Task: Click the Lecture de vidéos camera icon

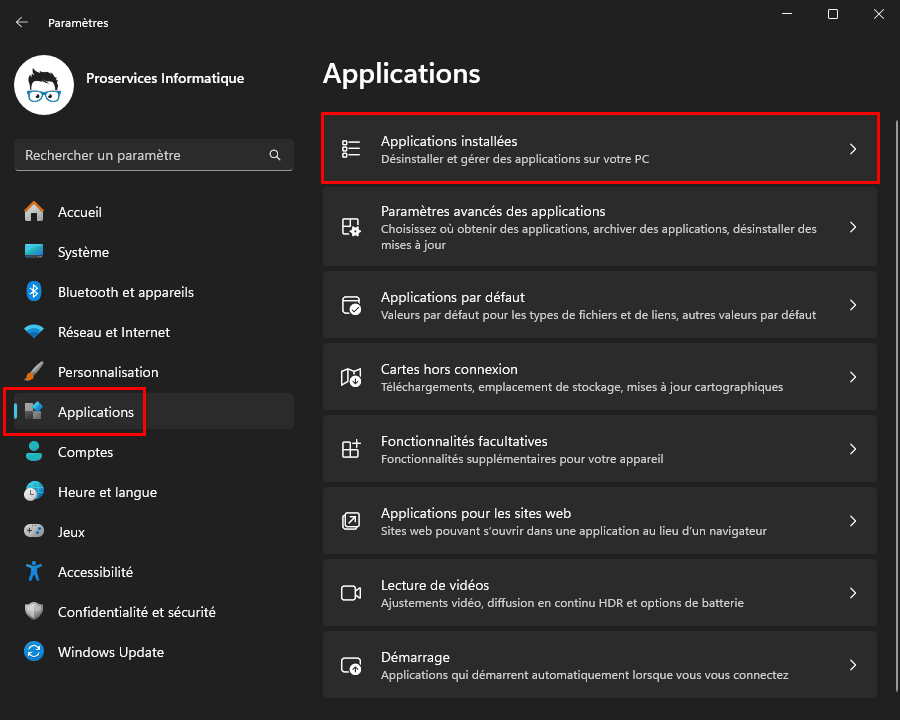Action: (x=351, y=592)
